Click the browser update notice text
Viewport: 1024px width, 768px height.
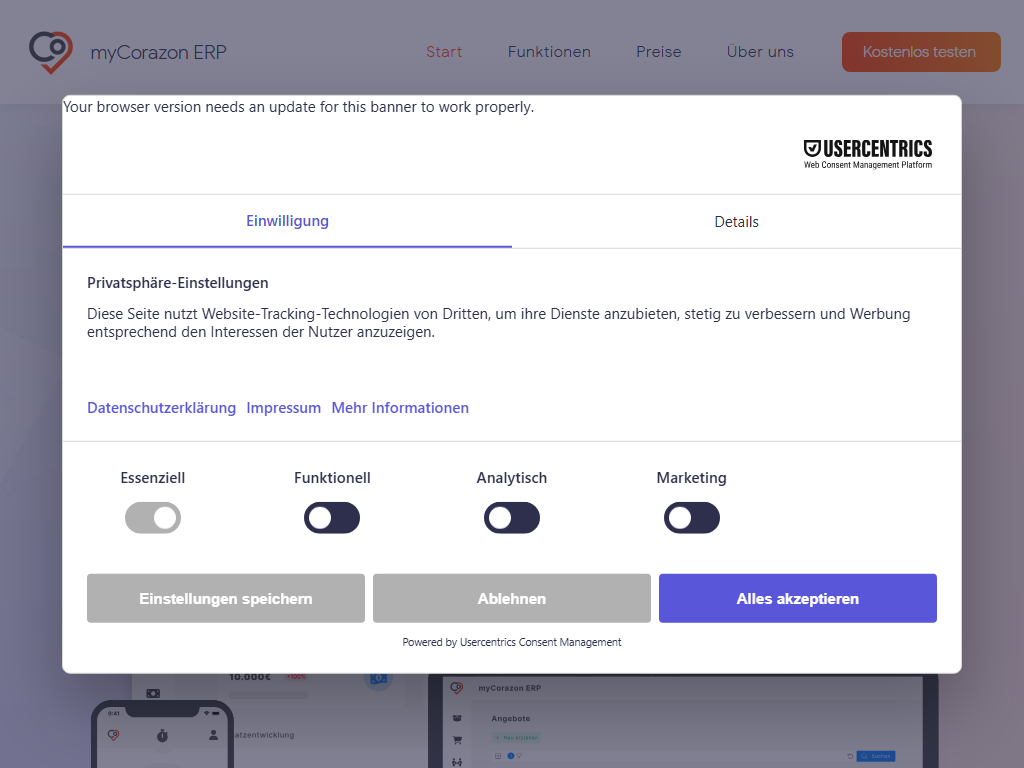coord(298,107)
